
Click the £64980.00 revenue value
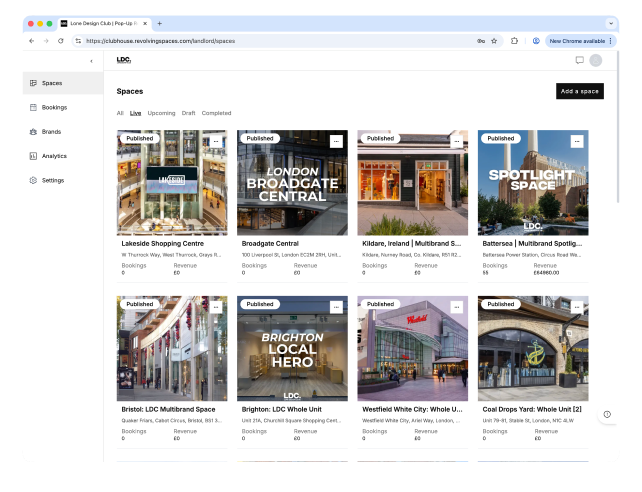[546, 273]
